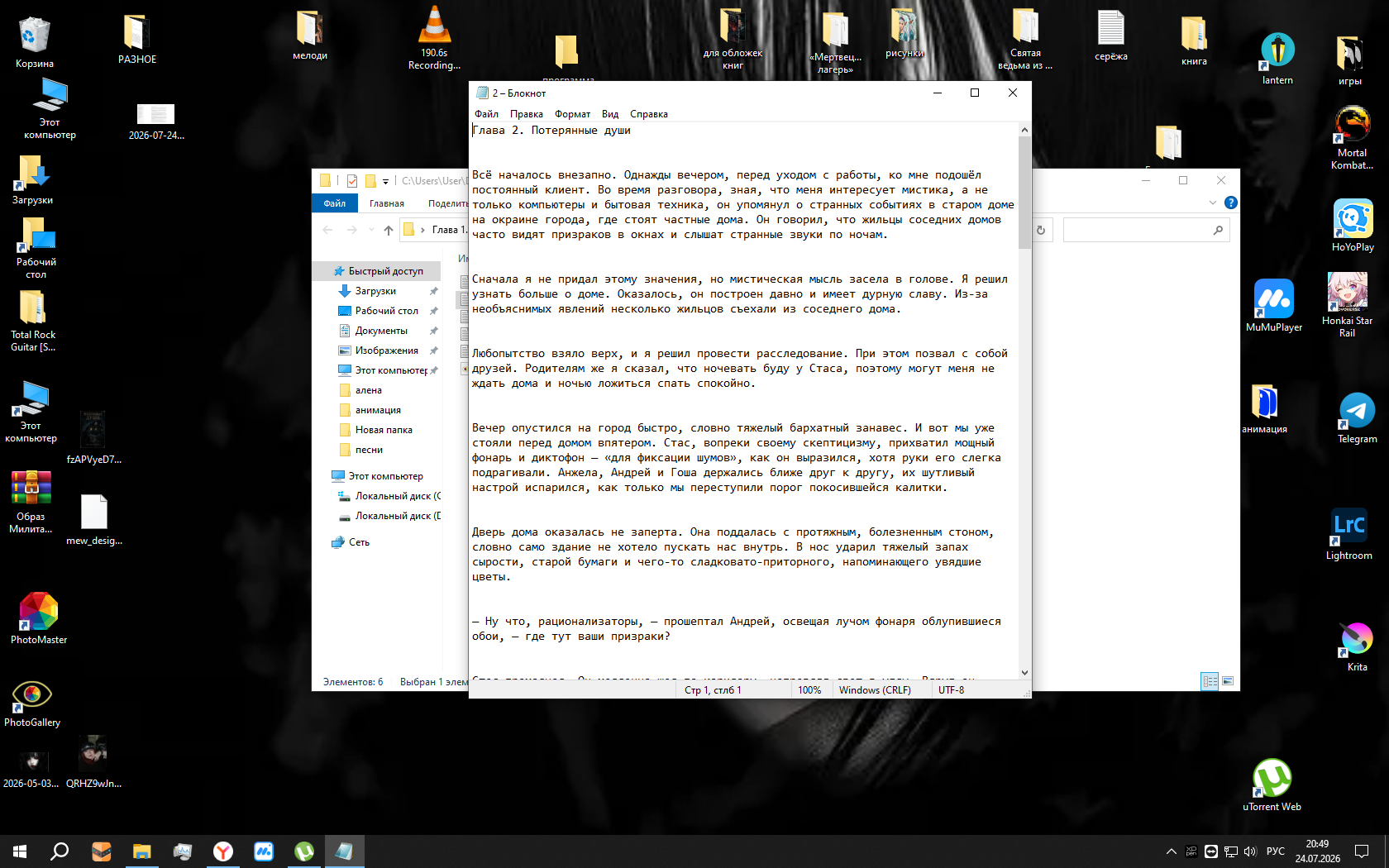Switch to the details list view icon
1389x868 pixels.
(x=1210, y=681)
